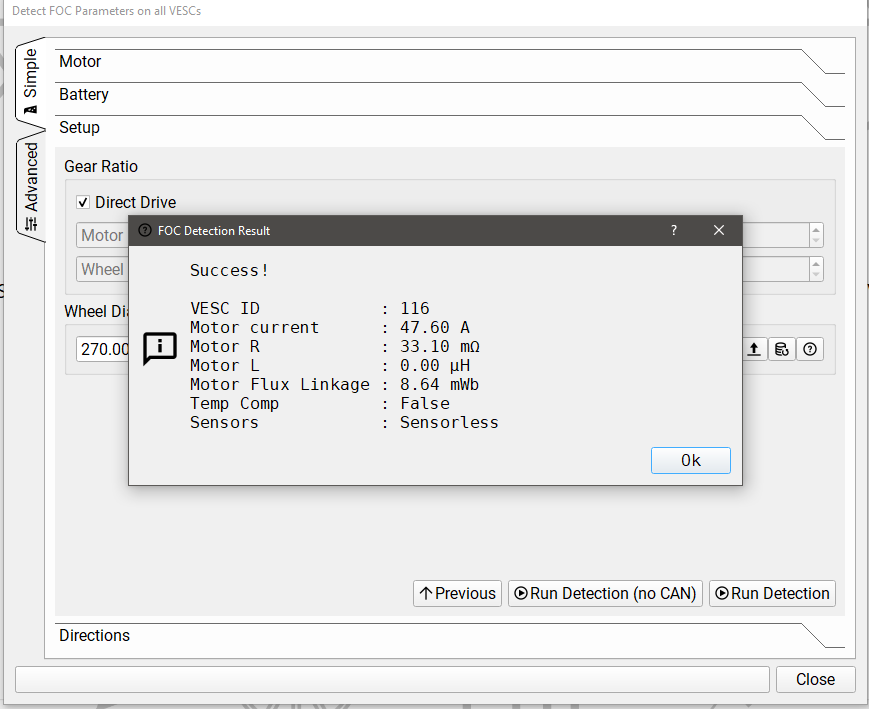Viewport: 869px width, 709px height.
Task: Click the question mark in dialog title bar
Action: click(x=674, y=230)
